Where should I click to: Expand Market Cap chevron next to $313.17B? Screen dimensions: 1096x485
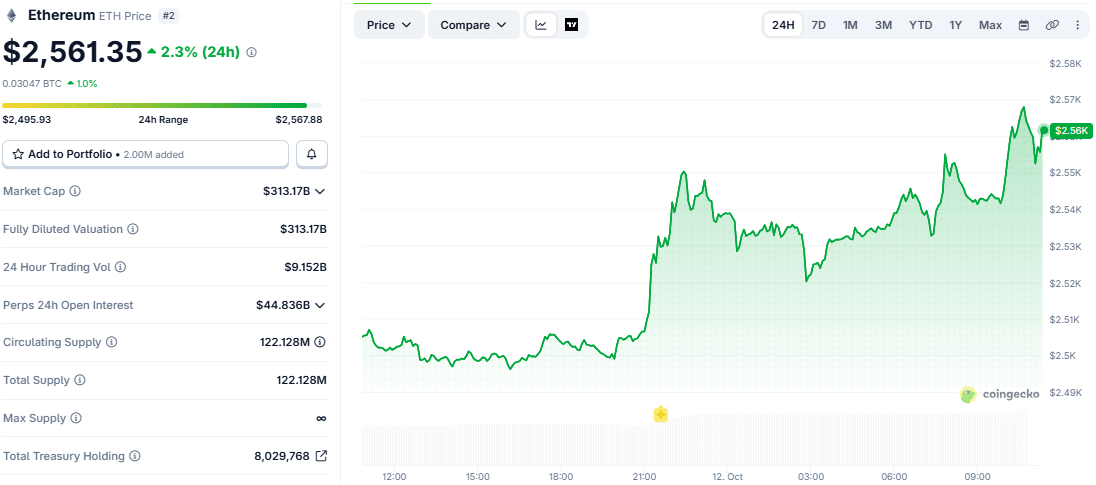pyautogui.click(x=320, y=191)
